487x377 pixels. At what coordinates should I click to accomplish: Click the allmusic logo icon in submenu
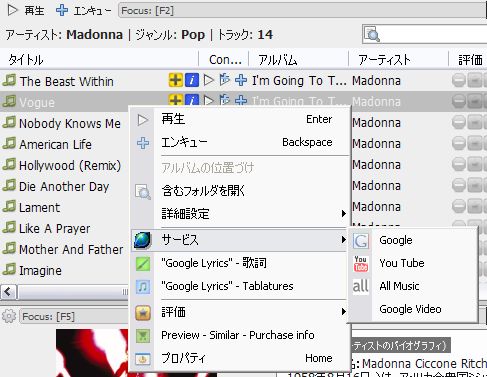pos(360,286)
